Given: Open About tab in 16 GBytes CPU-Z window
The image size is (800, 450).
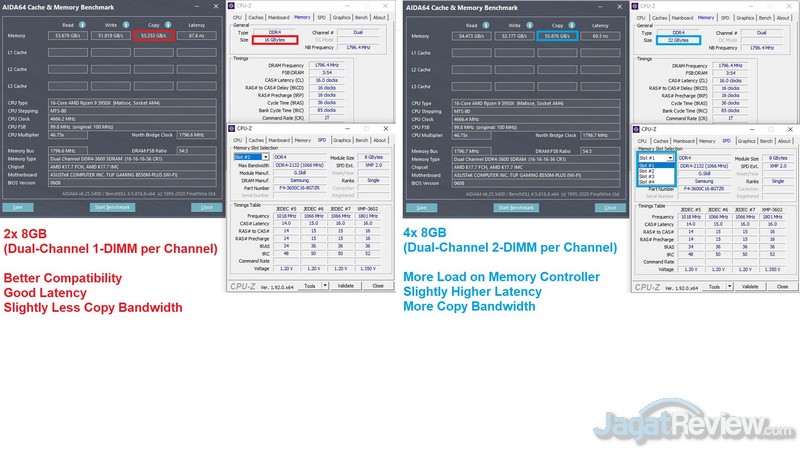Looking at the screenshot, I should tap(379, 17).
